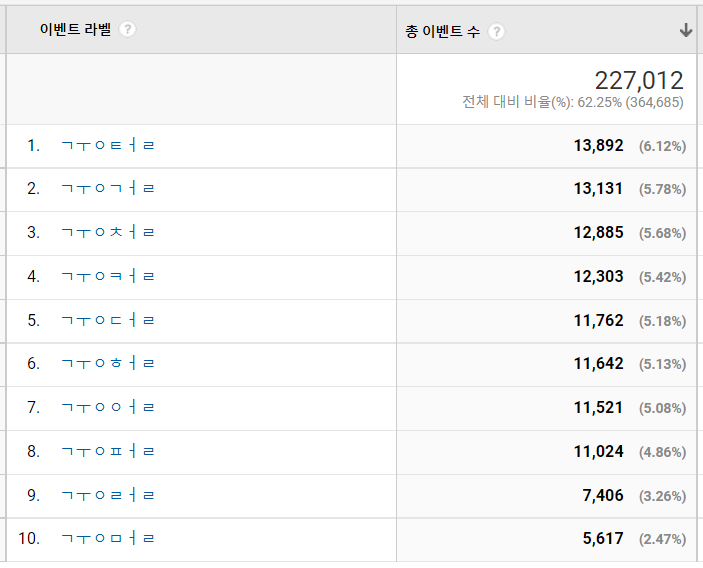Click the percentage (5.08%)

pos(663,408)
